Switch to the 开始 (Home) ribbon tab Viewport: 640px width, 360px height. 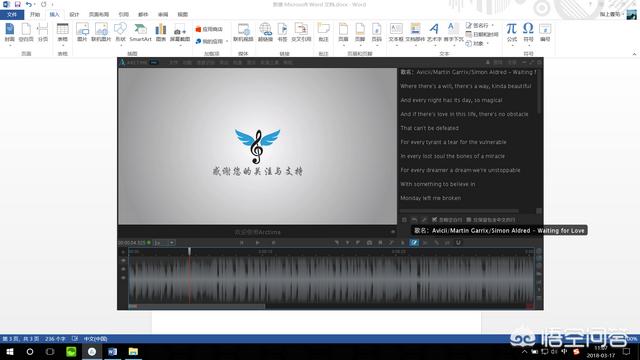click(35, 14)
